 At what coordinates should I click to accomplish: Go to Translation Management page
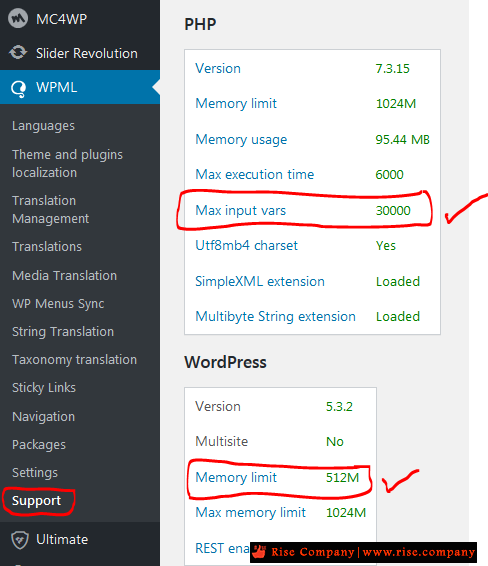(50, 209)
